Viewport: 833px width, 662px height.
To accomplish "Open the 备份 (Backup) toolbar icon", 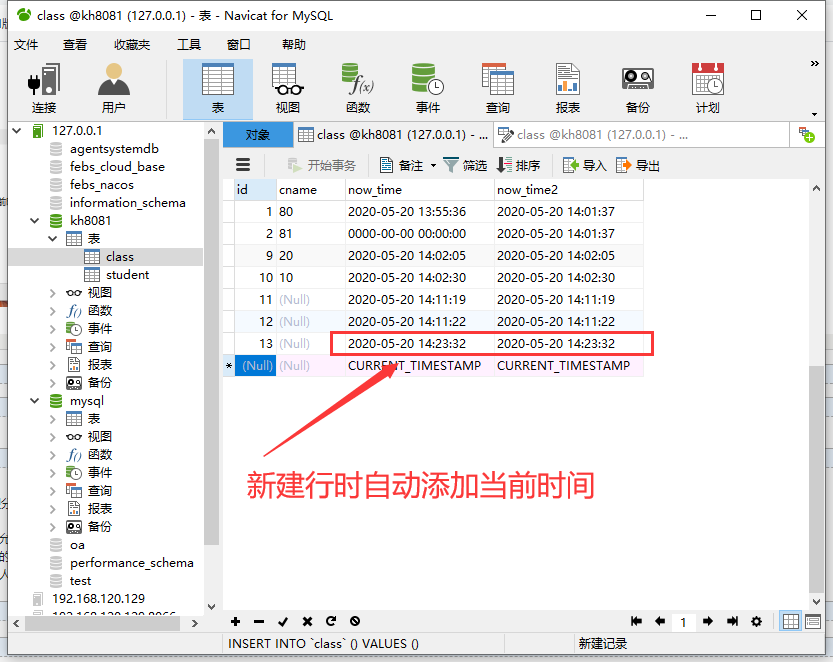I will pos(638,89).
